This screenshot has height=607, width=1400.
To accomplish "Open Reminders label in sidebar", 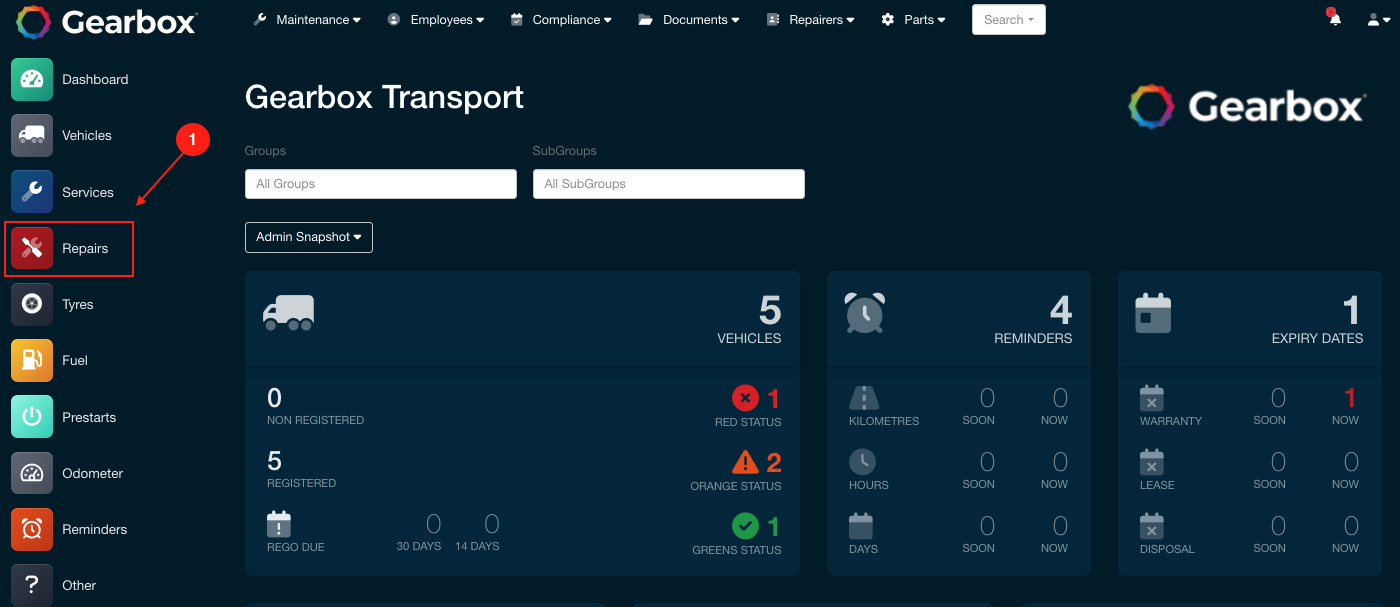I will (95, 529).
